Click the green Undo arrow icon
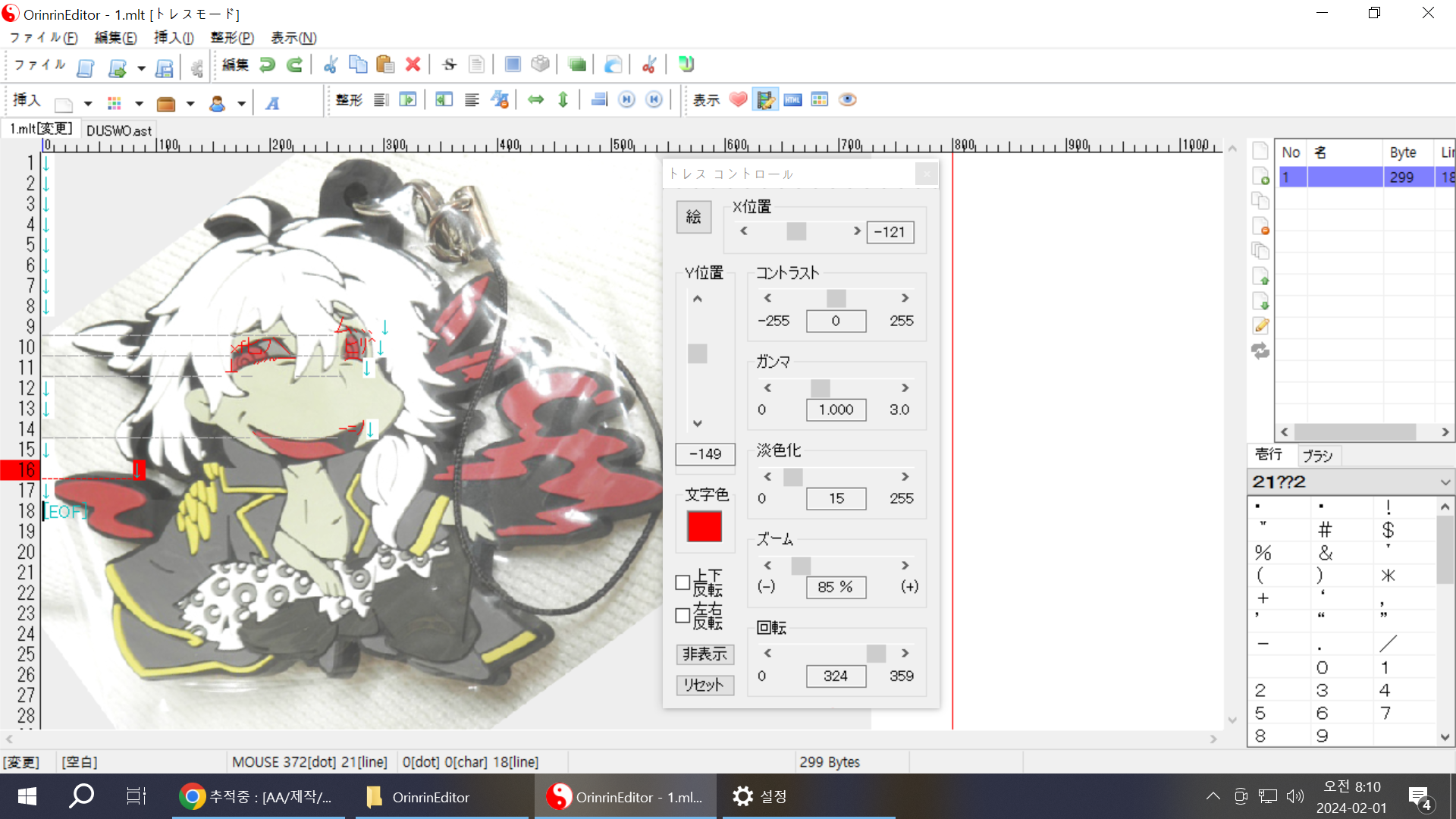The width and height of the screenshot is (1456, 819). [267, 64]
